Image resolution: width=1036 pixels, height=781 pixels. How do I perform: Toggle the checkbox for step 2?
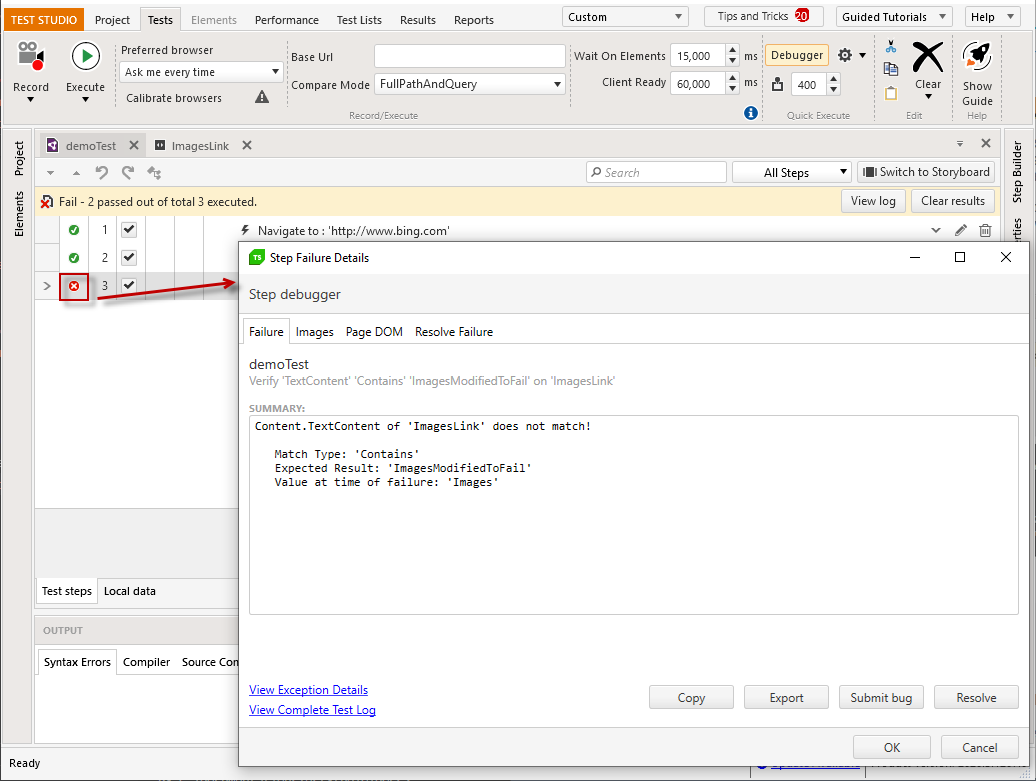coord(129,258)
